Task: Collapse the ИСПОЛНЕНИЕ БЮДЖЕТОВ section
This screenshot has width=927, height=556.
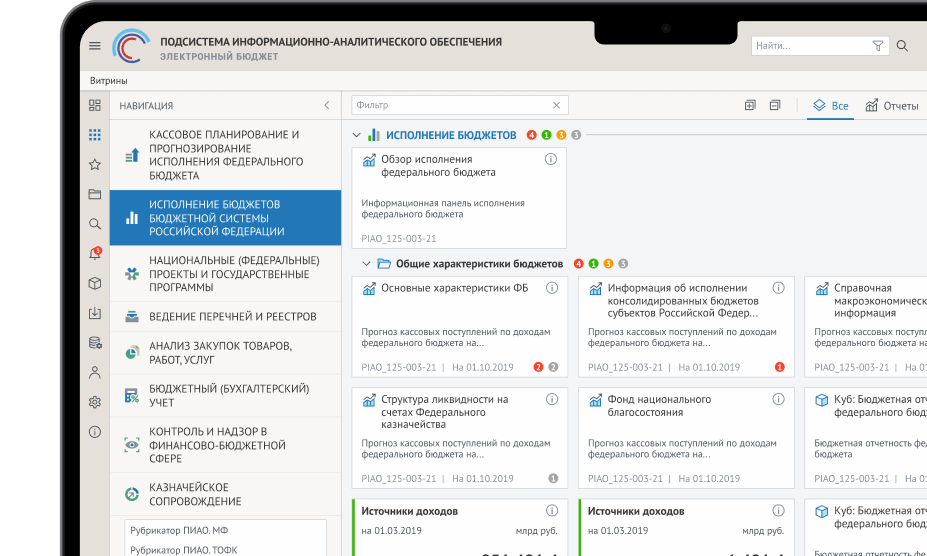Action: point(356,135)
